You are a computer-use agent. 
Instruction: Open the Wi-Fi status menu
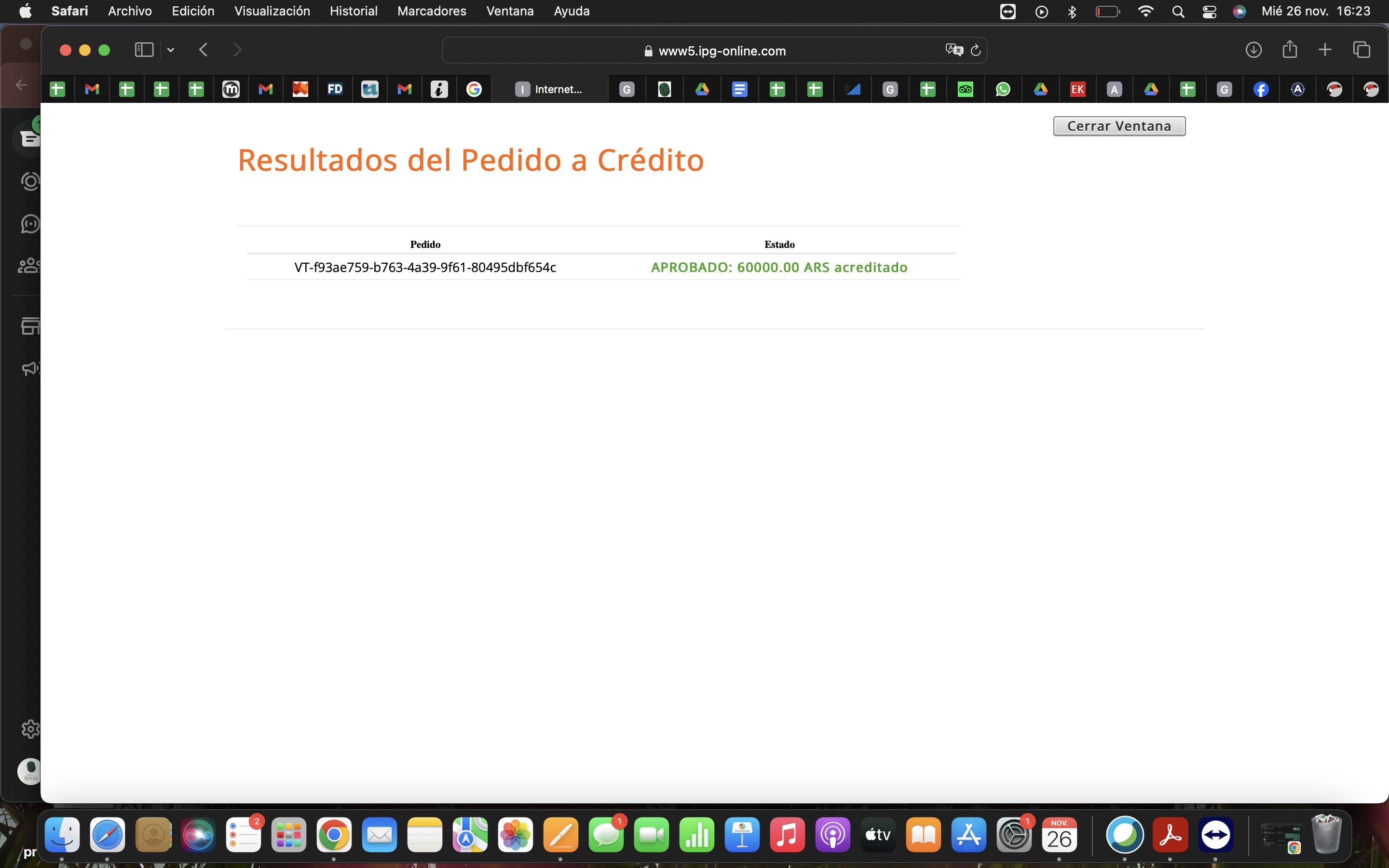tap(1145, 12)
